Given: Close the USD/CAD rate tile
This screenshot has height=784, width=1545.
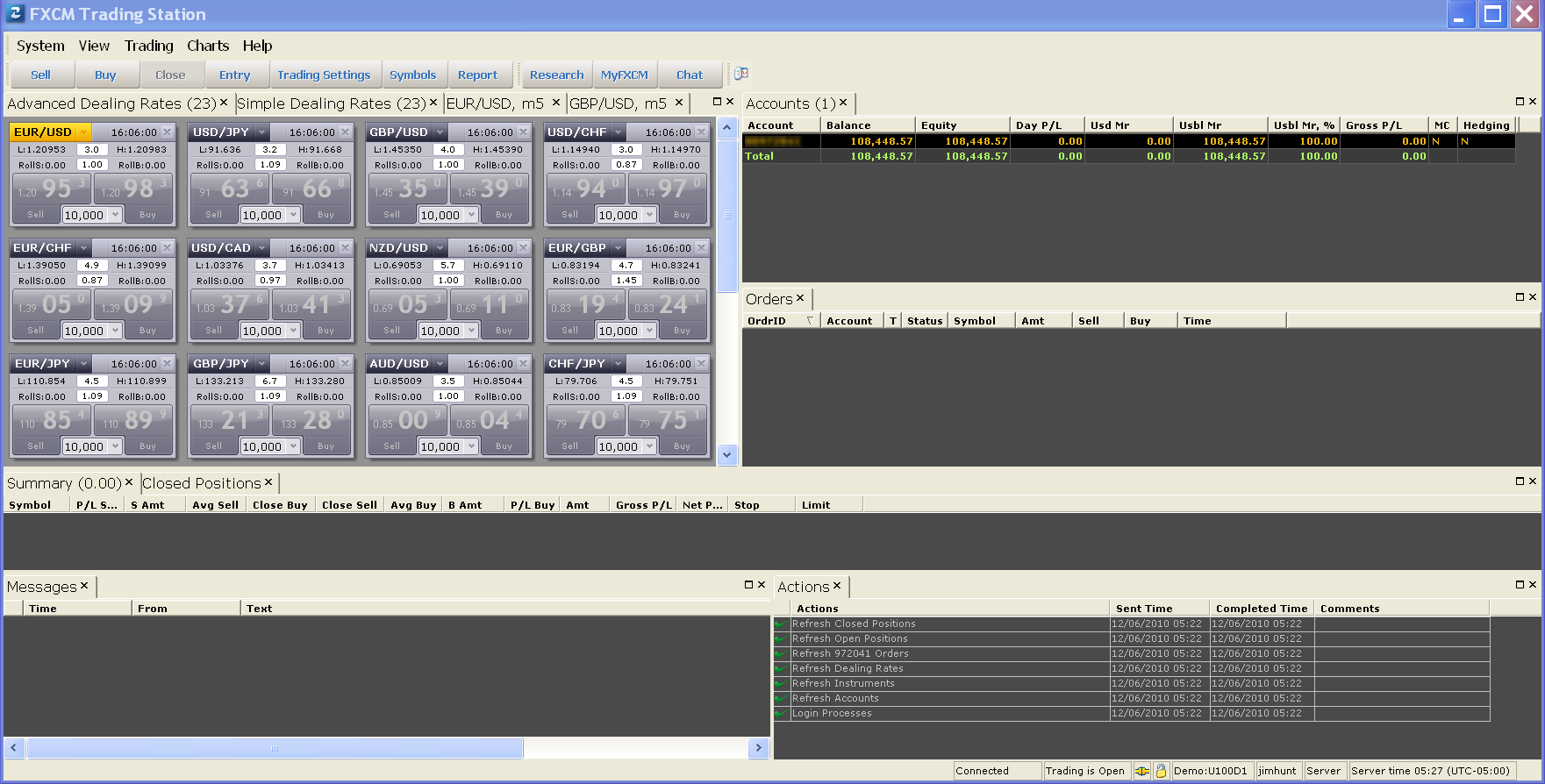Looking at the screenshot, I should coord(346,248).
